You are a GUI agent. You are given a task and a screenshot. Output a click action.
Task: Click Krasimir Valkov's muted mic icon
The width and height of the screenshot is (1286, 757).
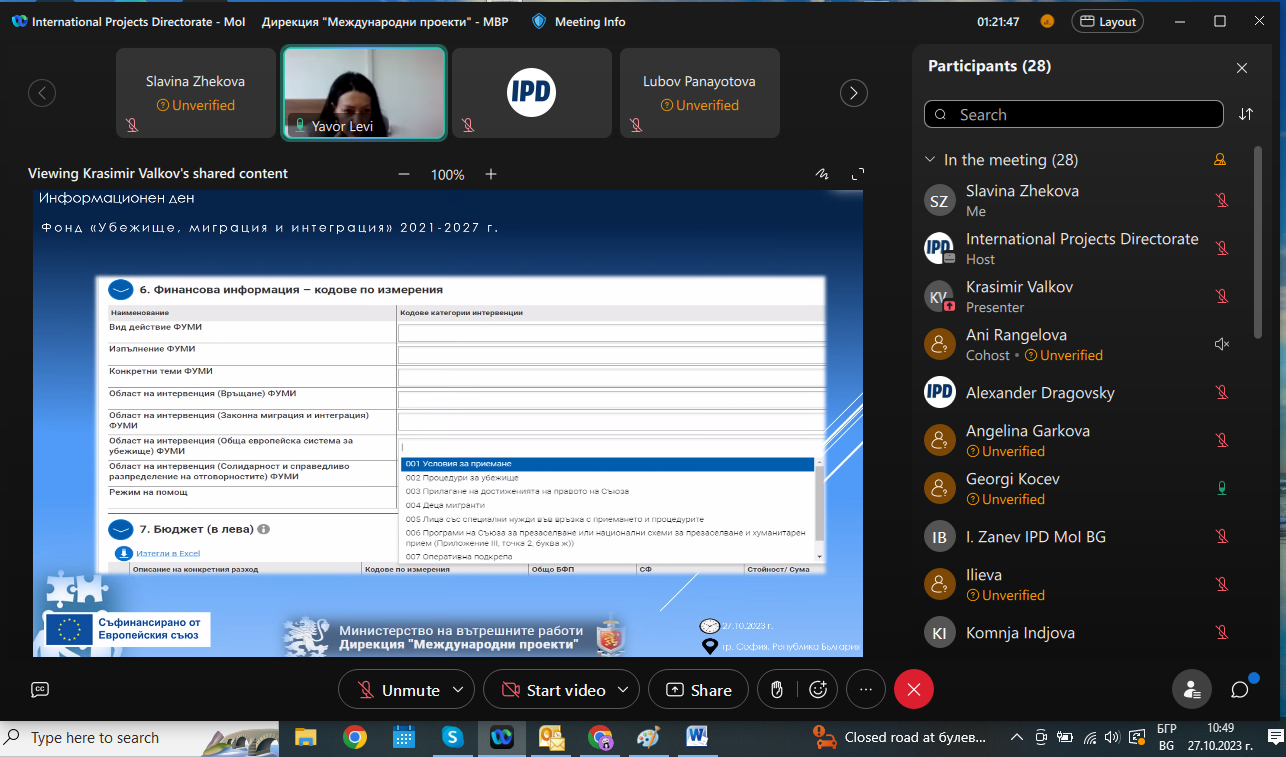1221,296
